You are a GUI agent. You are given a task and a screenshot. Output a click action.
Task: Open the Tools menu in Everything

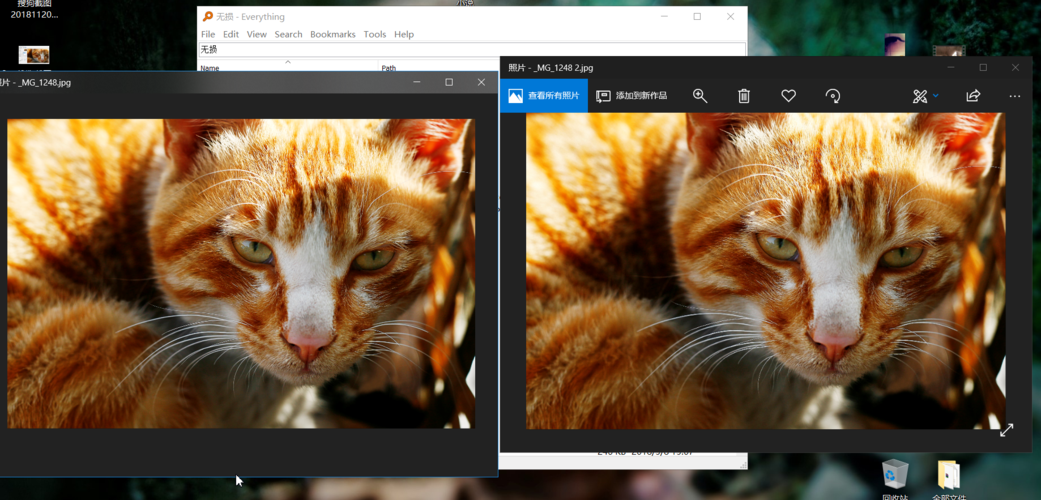[375, 34]
